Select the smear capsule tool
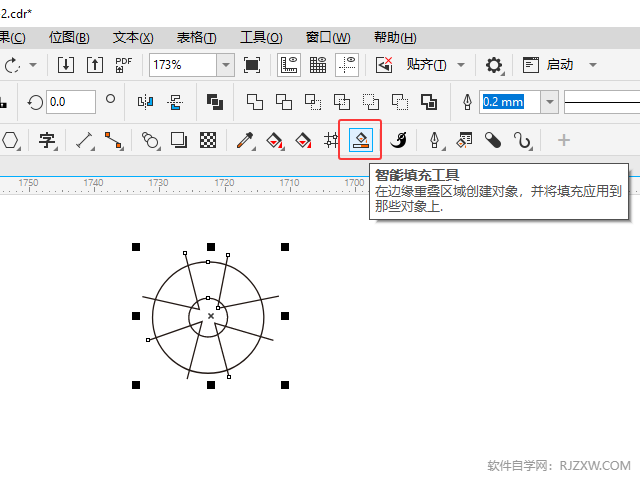 coord(493,141)
